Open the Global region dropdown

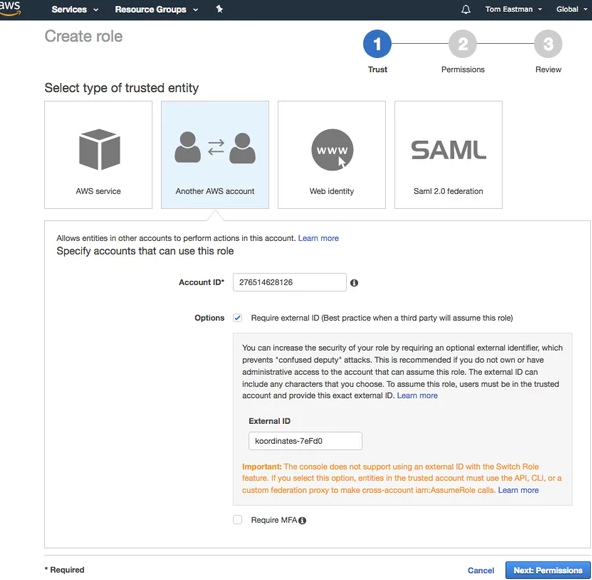571,9
